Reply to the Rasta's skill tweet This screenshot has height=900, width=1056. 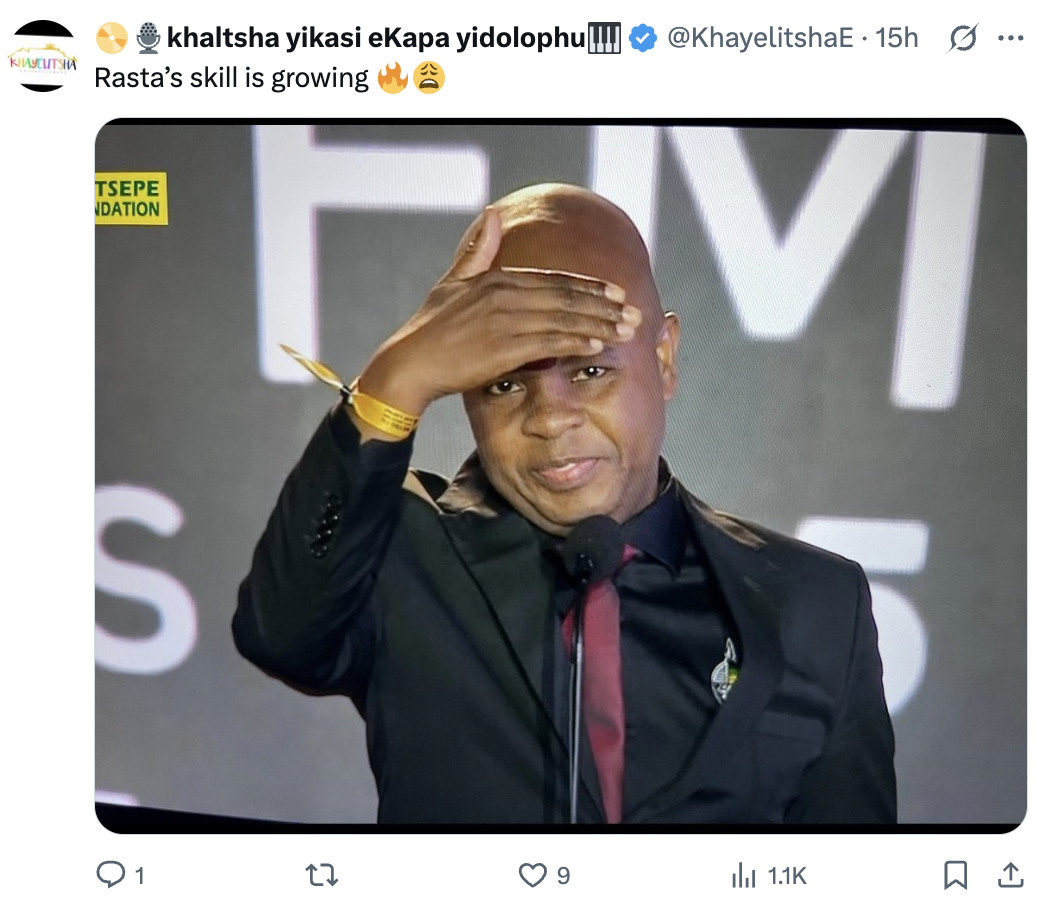[x=109, y=876]
